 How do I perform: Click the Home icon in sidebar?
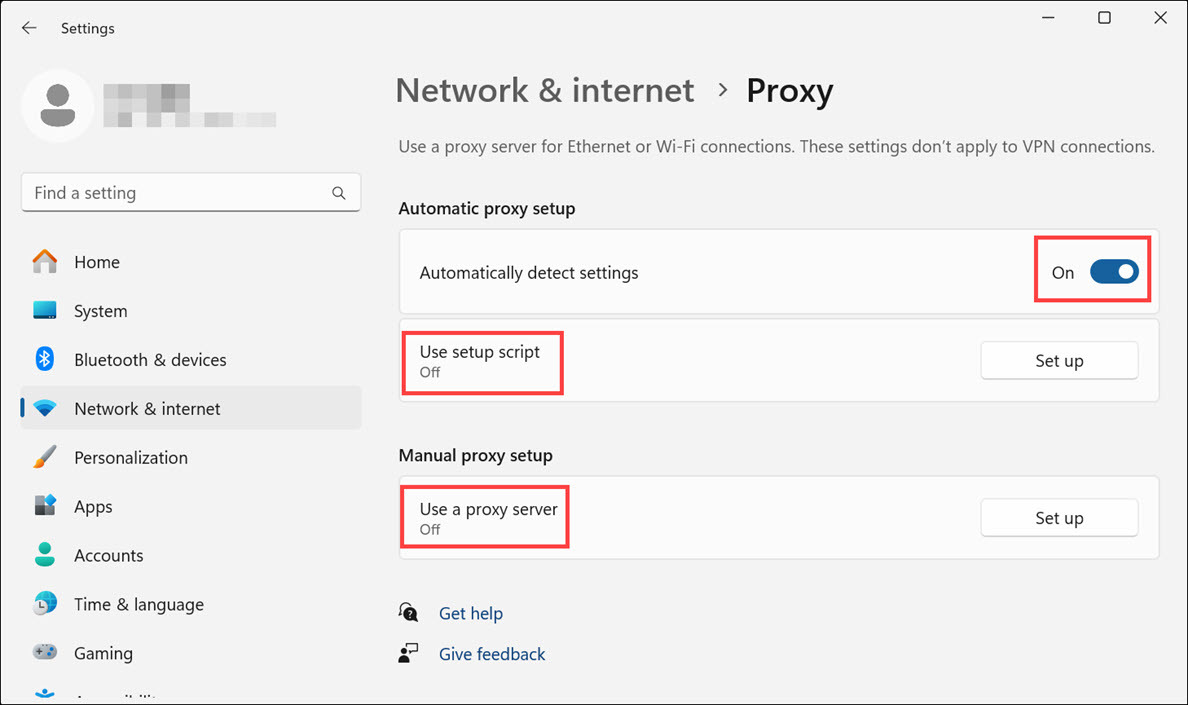45,262
